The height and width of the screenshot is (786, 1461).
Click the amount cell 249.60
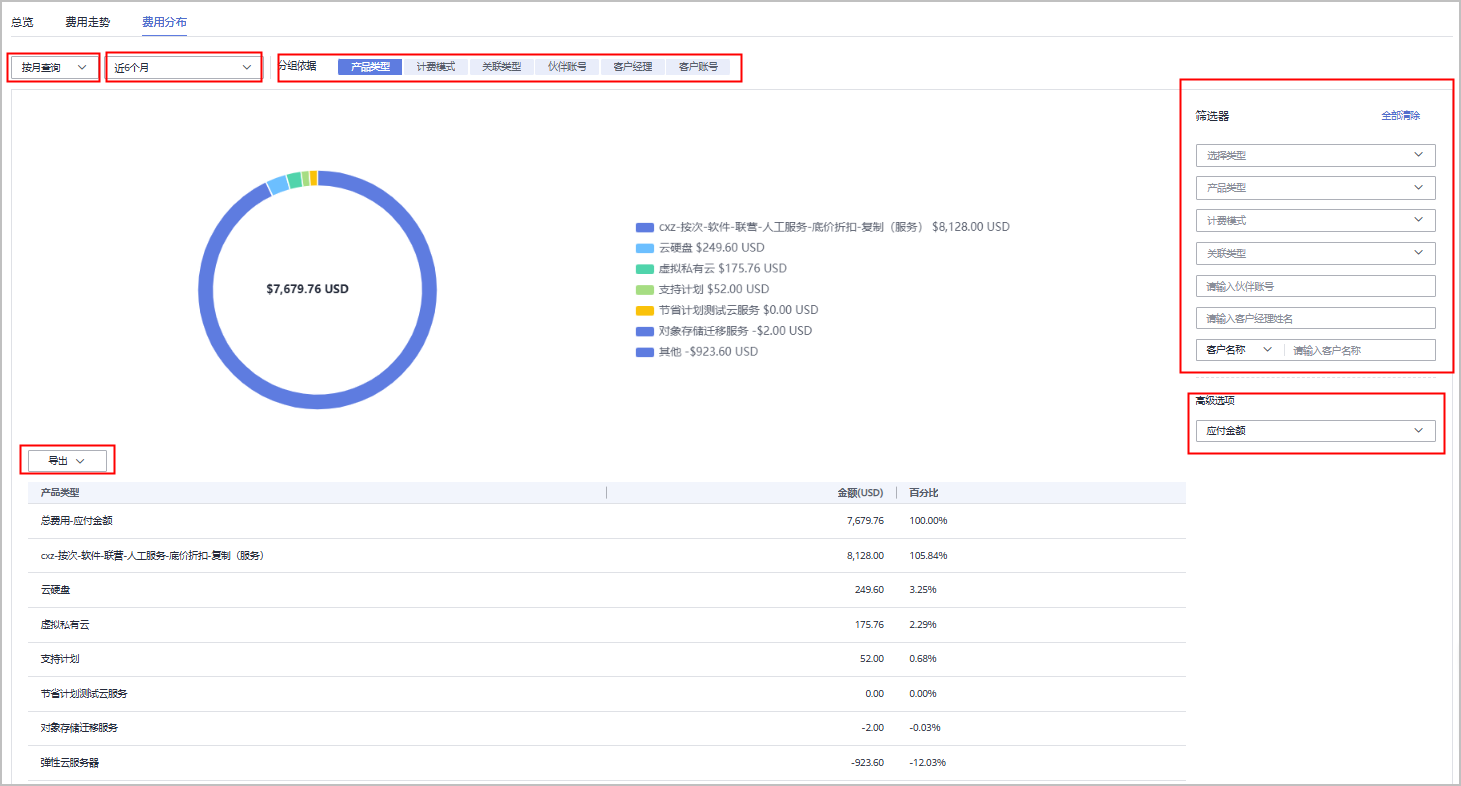tap(869, 590)
